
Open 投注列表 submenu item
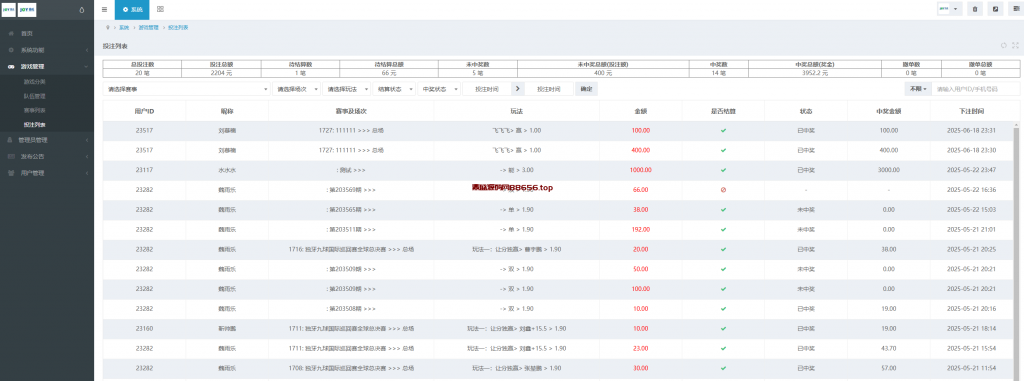47,124
